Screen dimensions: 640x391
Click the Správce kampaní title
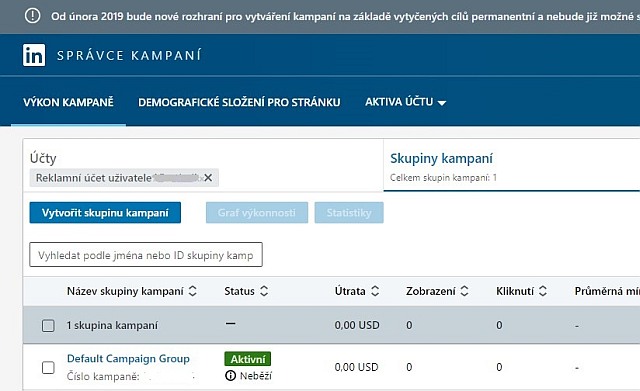(x=129, y=55)
